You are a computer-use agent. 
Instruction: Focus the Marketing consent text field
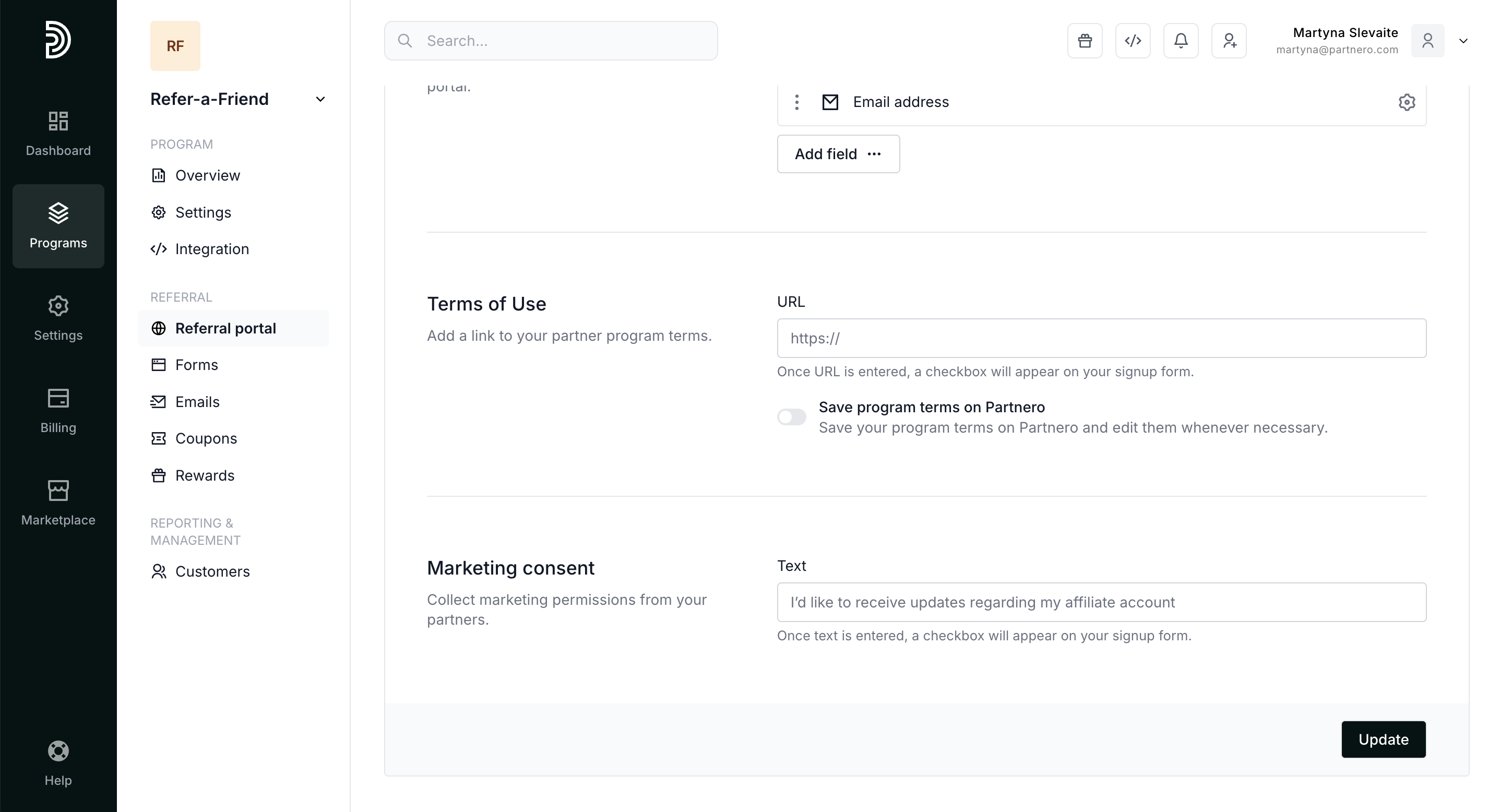coord(1101,602)
